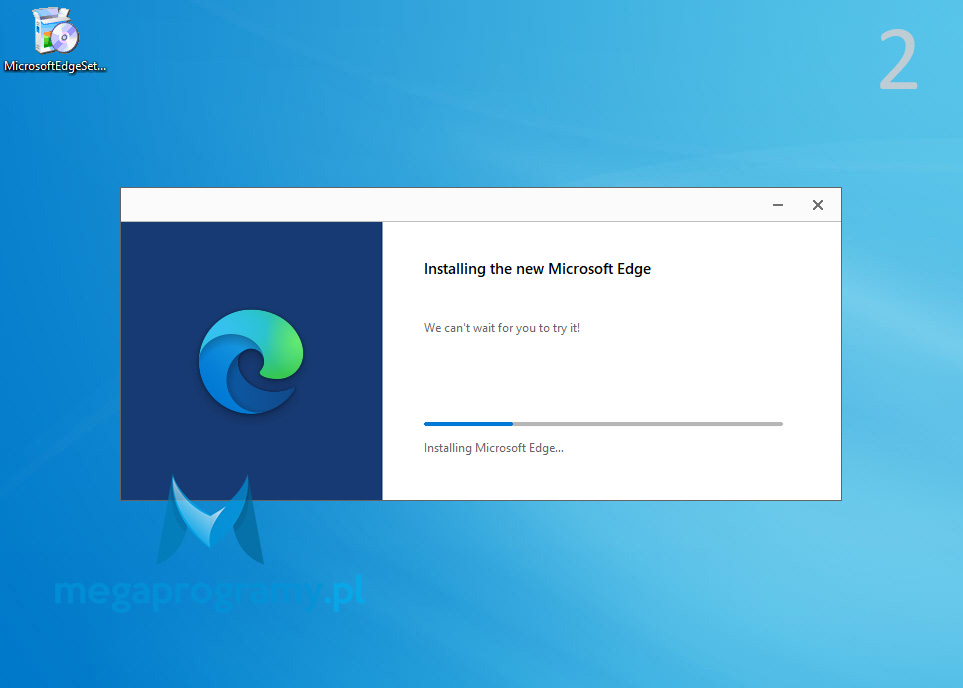Click the megaprogramy.pl watermark text
The image size is (963, 688).
coord(208,593)
